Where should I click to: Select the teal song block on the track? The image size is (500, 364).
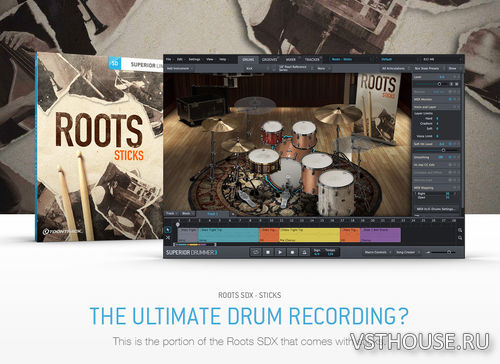(x=229, y=235)
